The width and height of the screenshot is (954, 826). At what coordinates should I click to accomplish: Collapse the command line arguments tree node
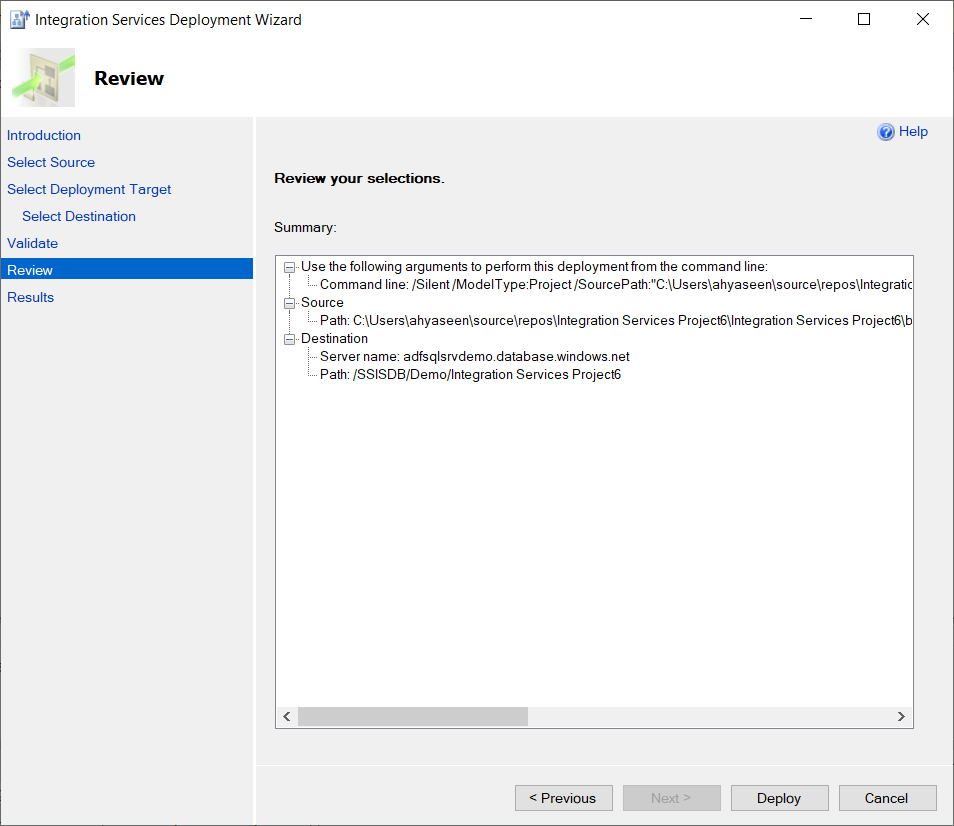click(x=288, y=266)
